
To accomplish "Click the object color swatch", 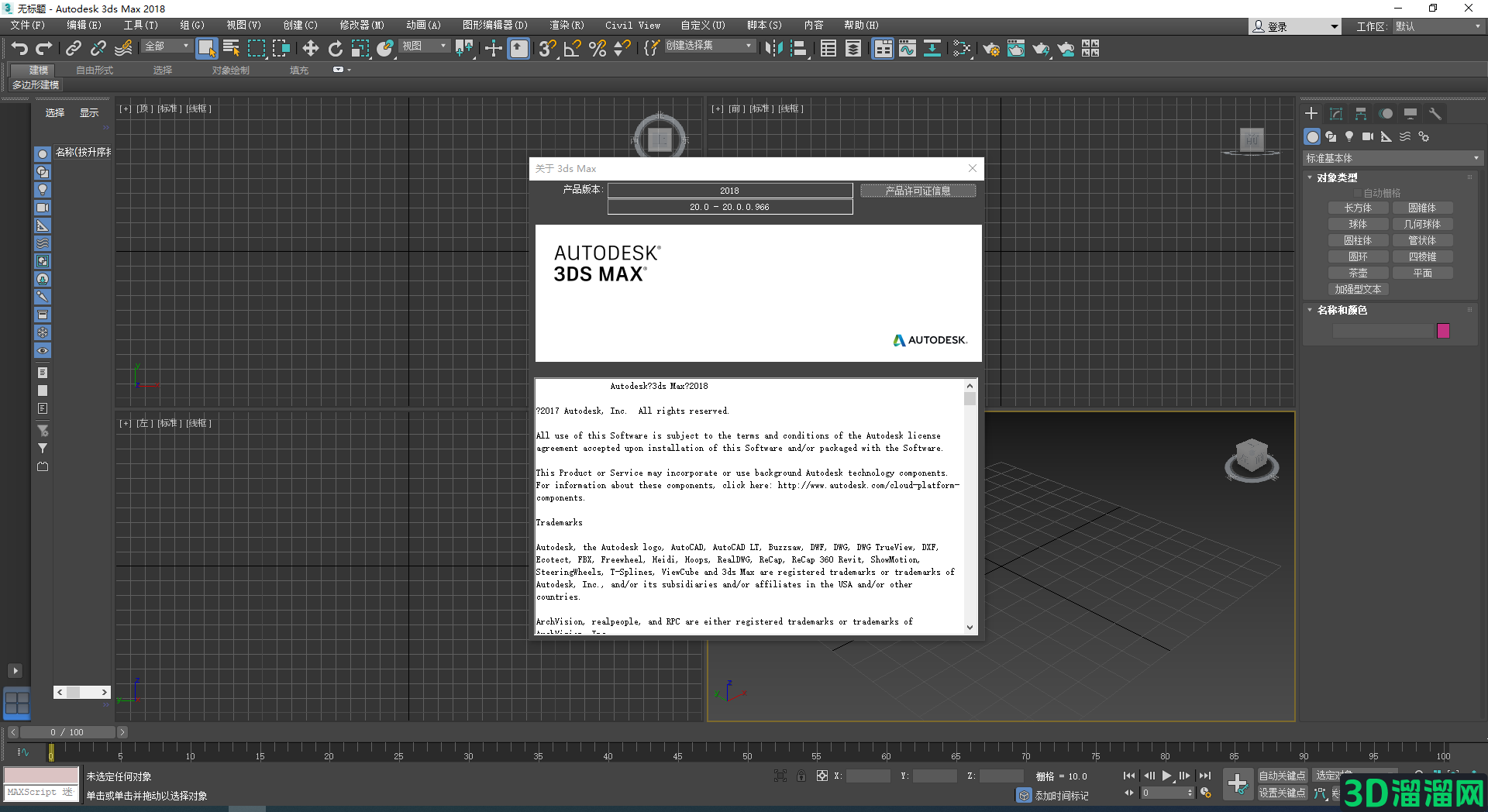I will pos(1442,330).
